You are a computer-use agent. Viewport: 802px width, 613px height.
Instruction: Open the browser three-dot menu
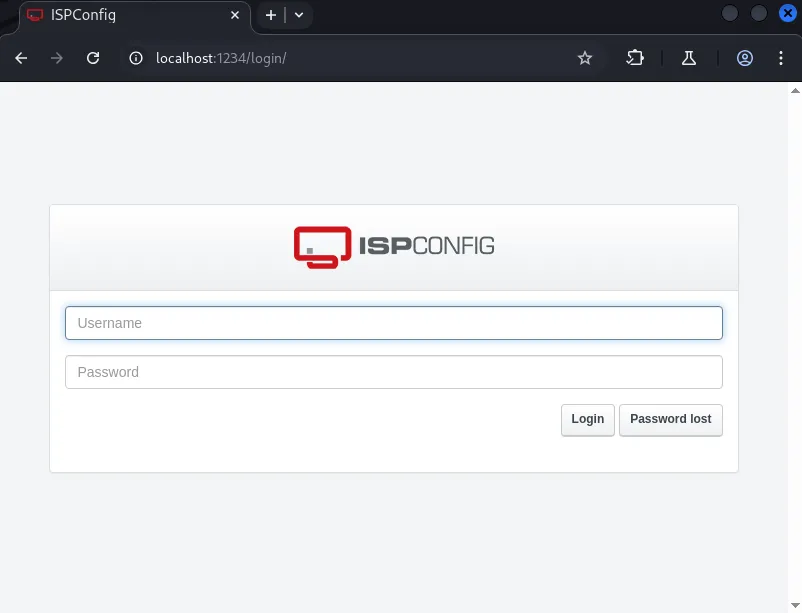[781, 58]
